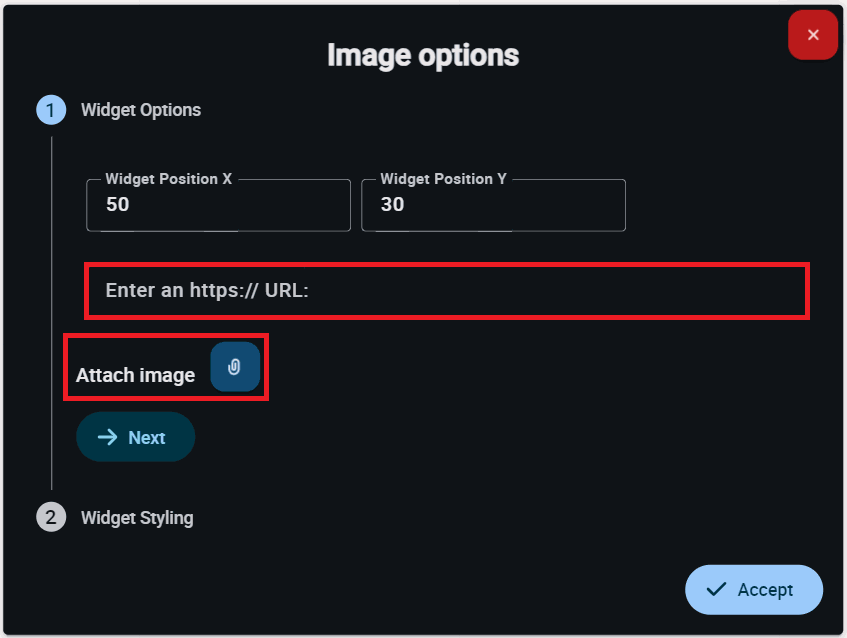The height and width of the screenshot is (638, 847).
Task: Click the "Widget Position X" floating label
Action: click(x=168, y=179)
